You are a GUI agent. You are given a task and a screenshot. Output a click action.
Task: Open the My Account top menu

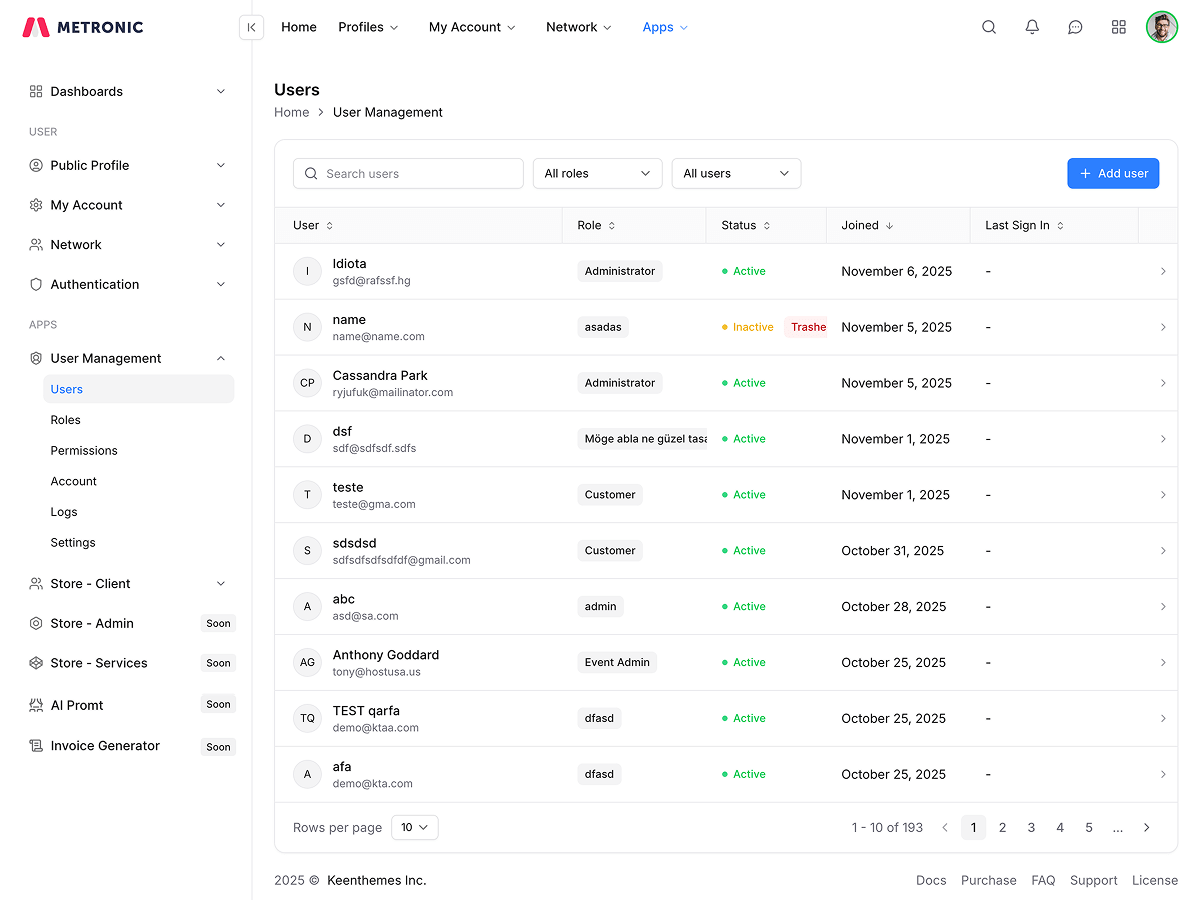coord(472,27)
